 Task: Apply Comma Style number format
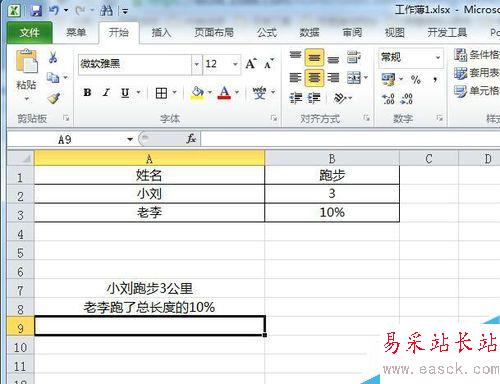click(x=435, y=80)
